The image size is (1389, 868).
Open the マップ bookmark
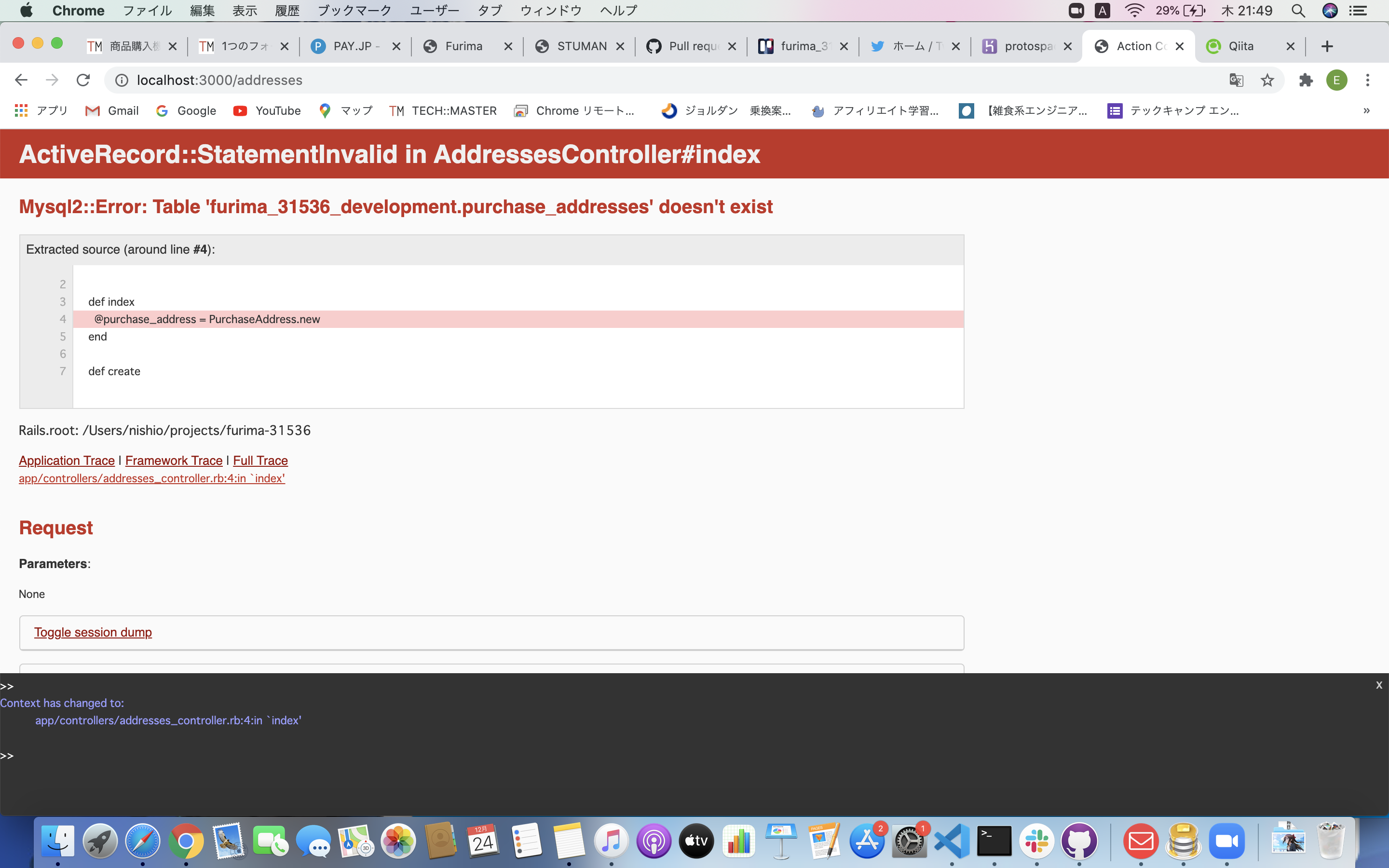345,110
